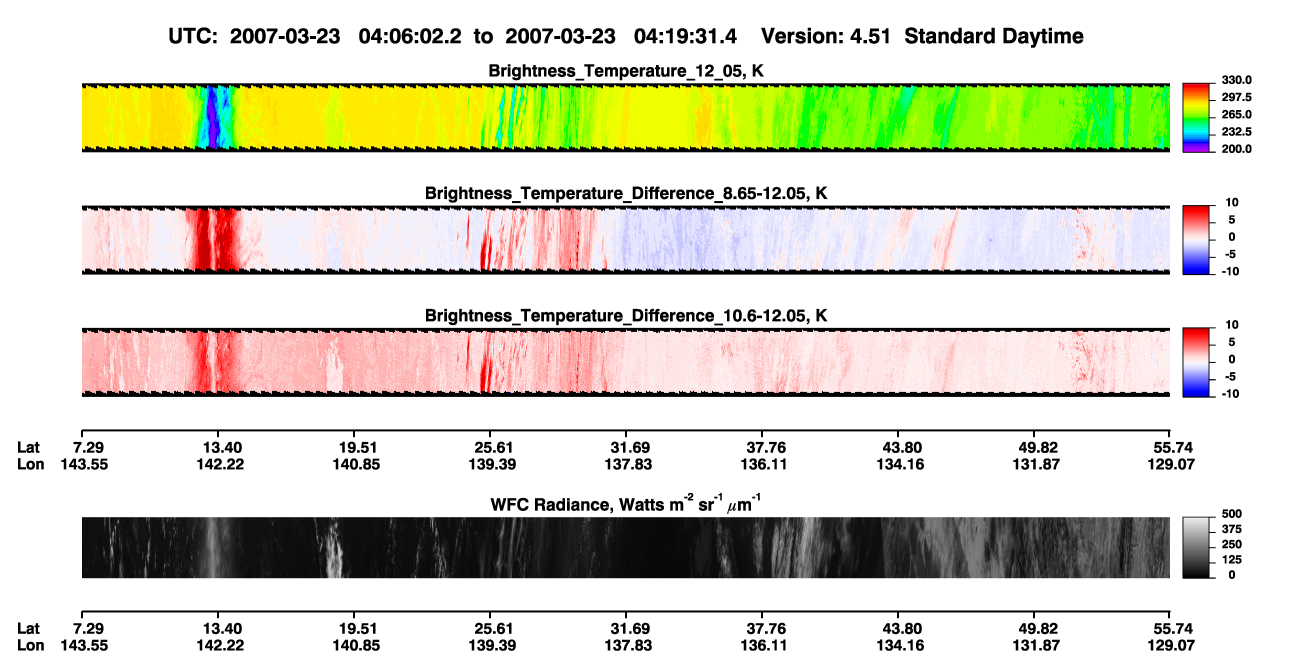Click the end time 04:19:31.4 in the header
Screen dimensions: 1300x667
[684, 36]
